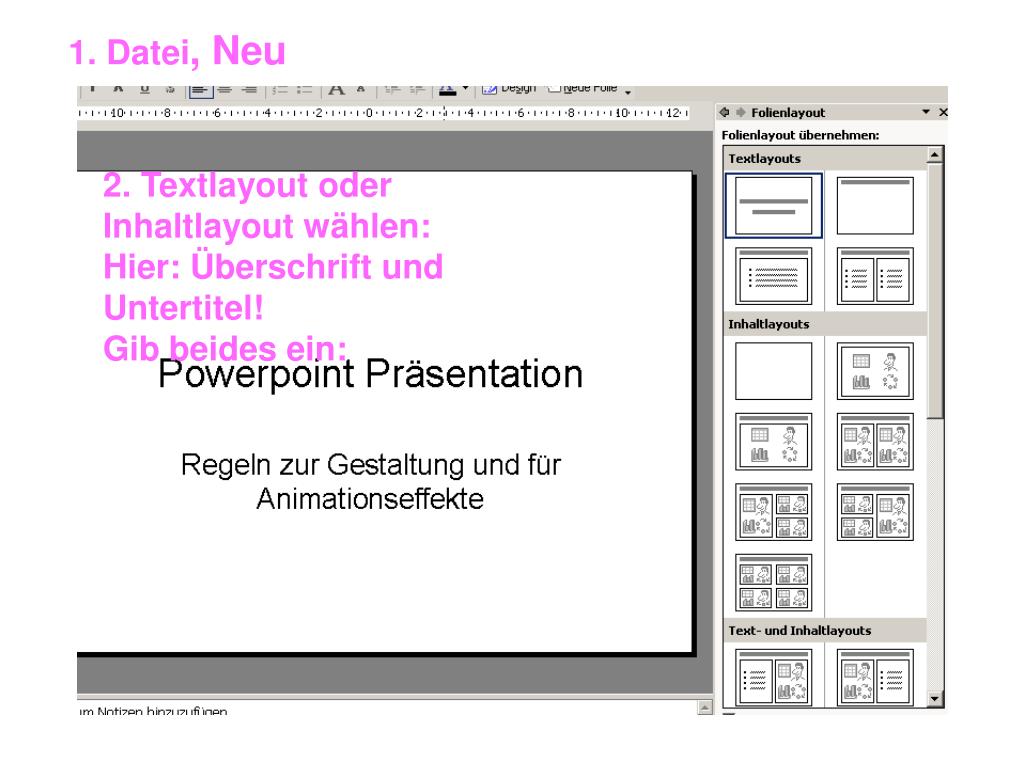Increase indent level in toolbar
This screenshot has width=1024, height=768.
coord(417,90)
